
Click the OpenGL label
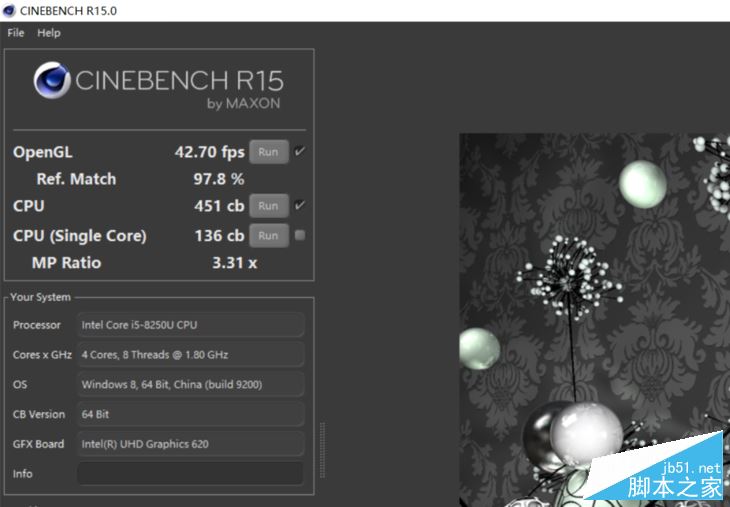[x=43, y=152]
